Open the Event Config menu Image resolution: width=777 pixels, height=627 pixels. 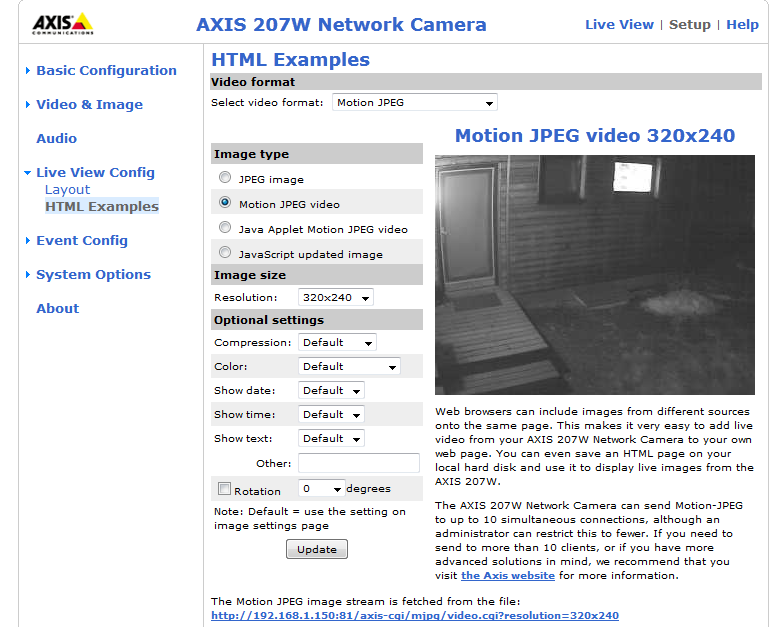(x=82, y=240)
